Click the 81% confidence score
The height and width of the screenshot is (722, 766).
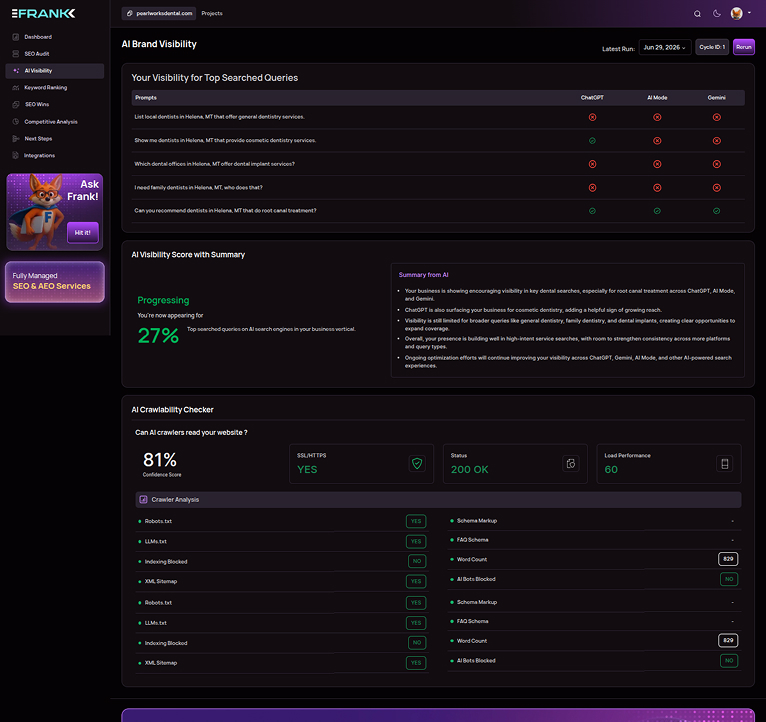click(160, 460)
